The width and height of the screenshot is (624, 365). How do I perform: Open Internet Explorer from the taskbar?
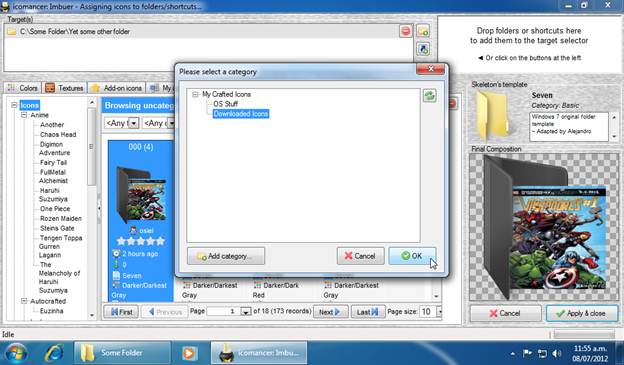click(x=54, y=353)
